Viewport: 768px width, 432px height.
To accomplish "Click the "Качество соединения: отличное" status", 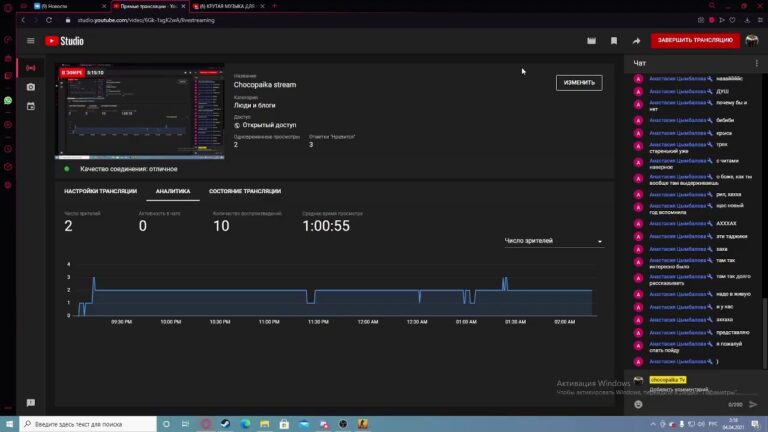I will click(129, 169).
